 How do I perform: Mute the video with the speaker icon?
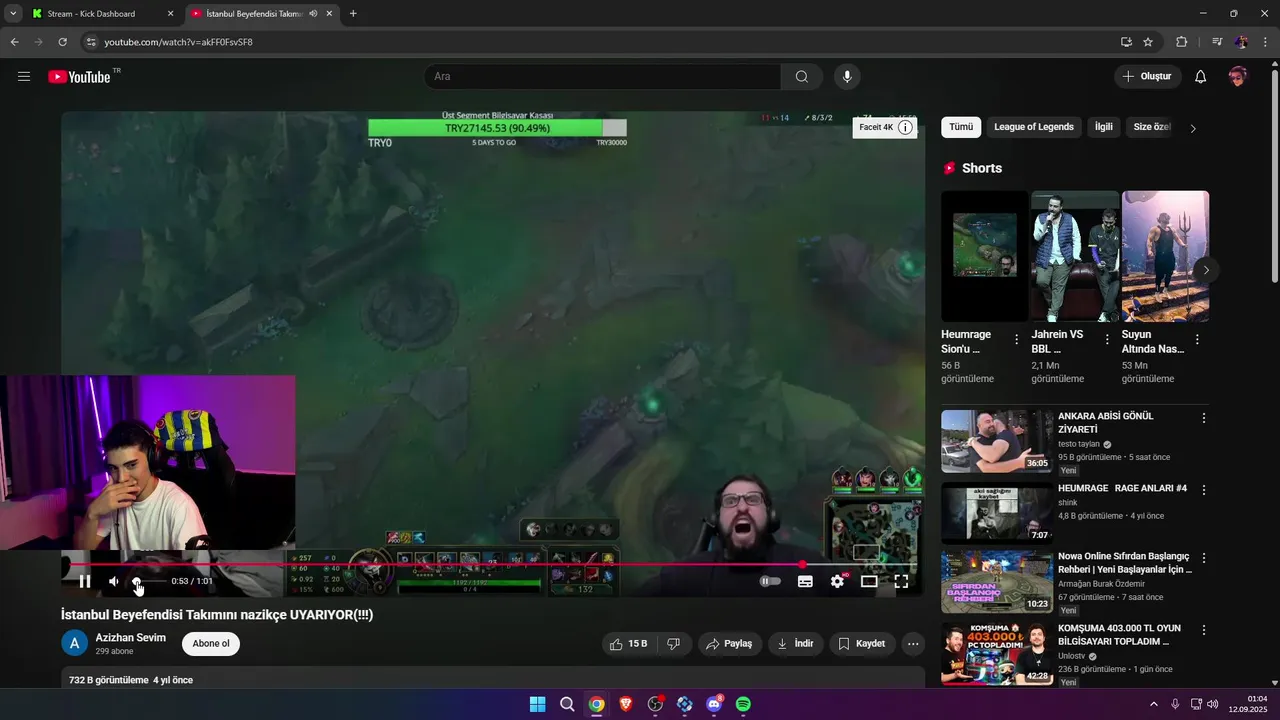(x=114, y=581)
